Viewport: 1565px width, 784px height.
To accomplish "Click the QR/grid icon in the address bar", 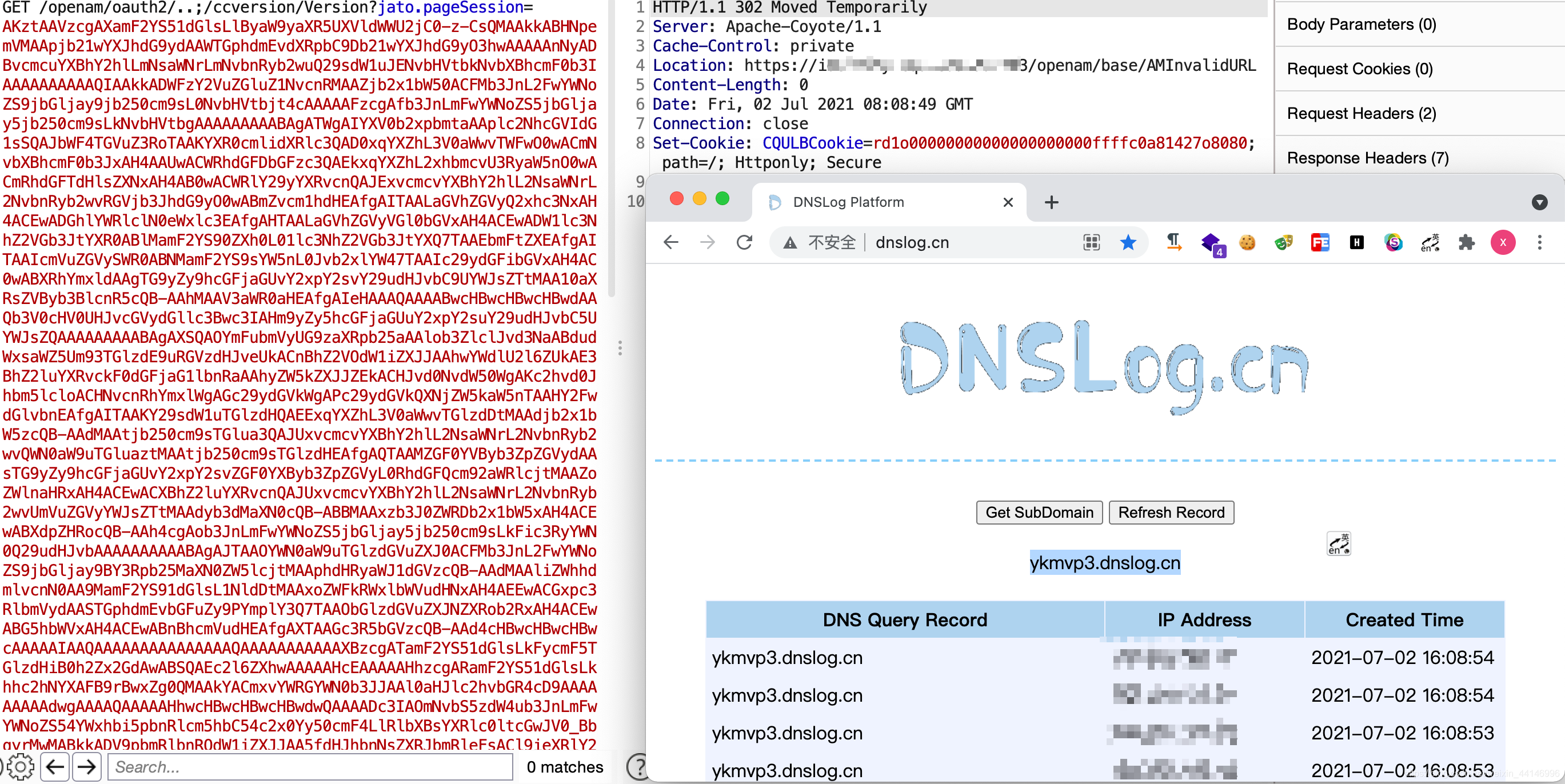I will 1091,243.
